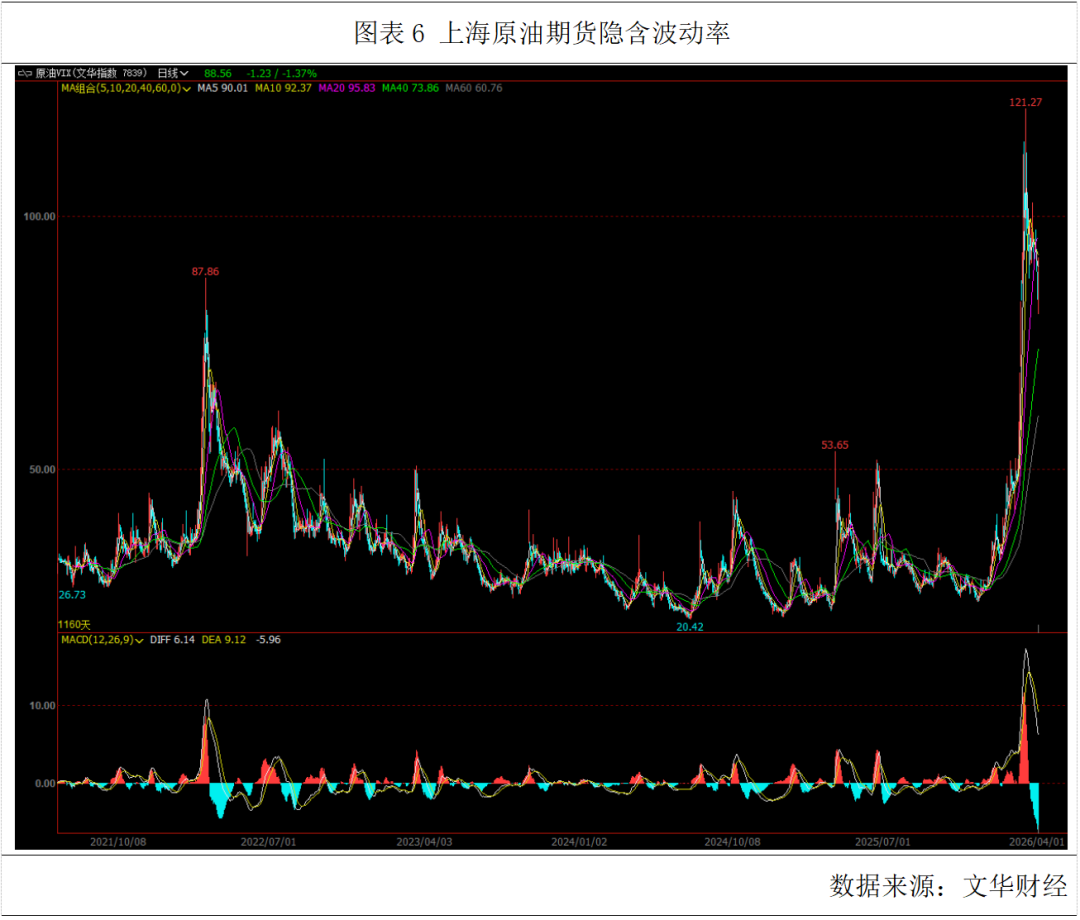The height and width of the screenshot is (920, 1080).
Task: Click the 2022/07/01 date axis label
Action: 268,842
